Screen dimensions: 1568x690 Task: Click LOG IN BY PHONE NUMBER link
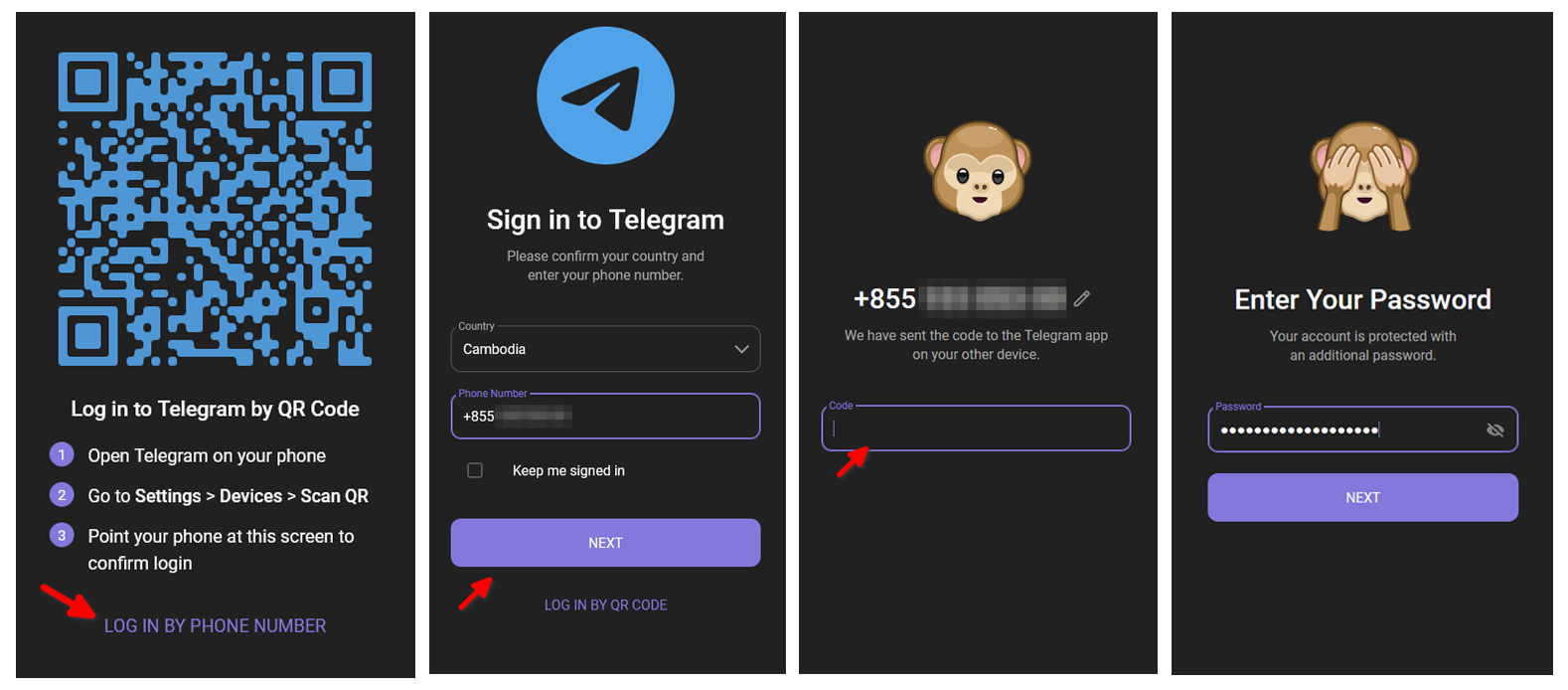[x=215, y=625]
